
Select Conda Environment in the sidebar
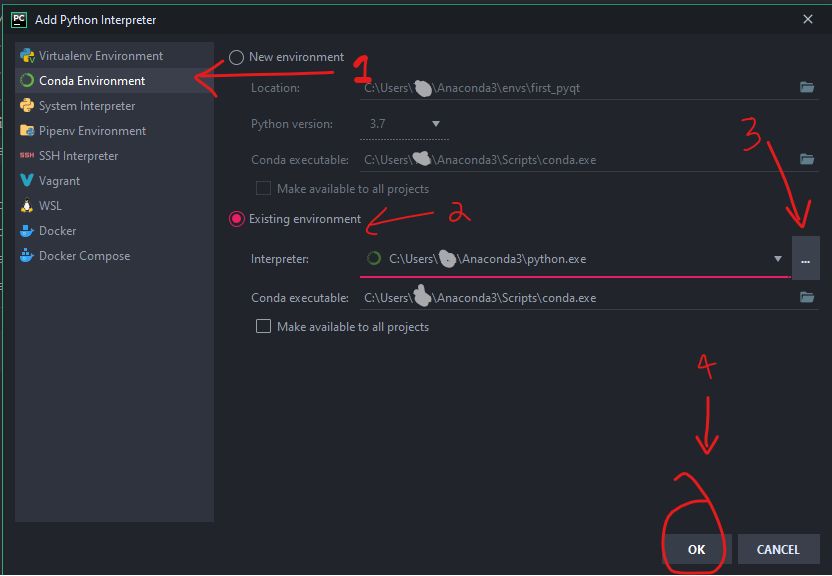pos(114,81)
